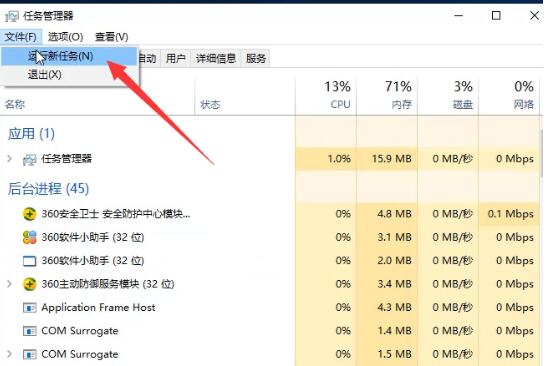Click the 15.9 MB memory value

[391, 159]
